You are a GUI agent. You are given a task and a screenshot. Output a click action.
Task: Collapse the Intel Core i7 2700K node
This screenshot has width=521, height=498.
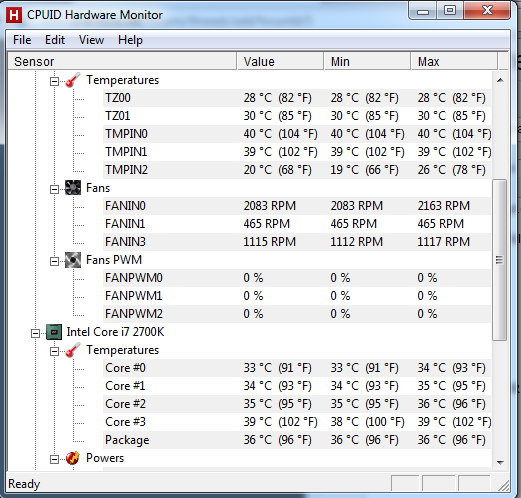[35, 333]
